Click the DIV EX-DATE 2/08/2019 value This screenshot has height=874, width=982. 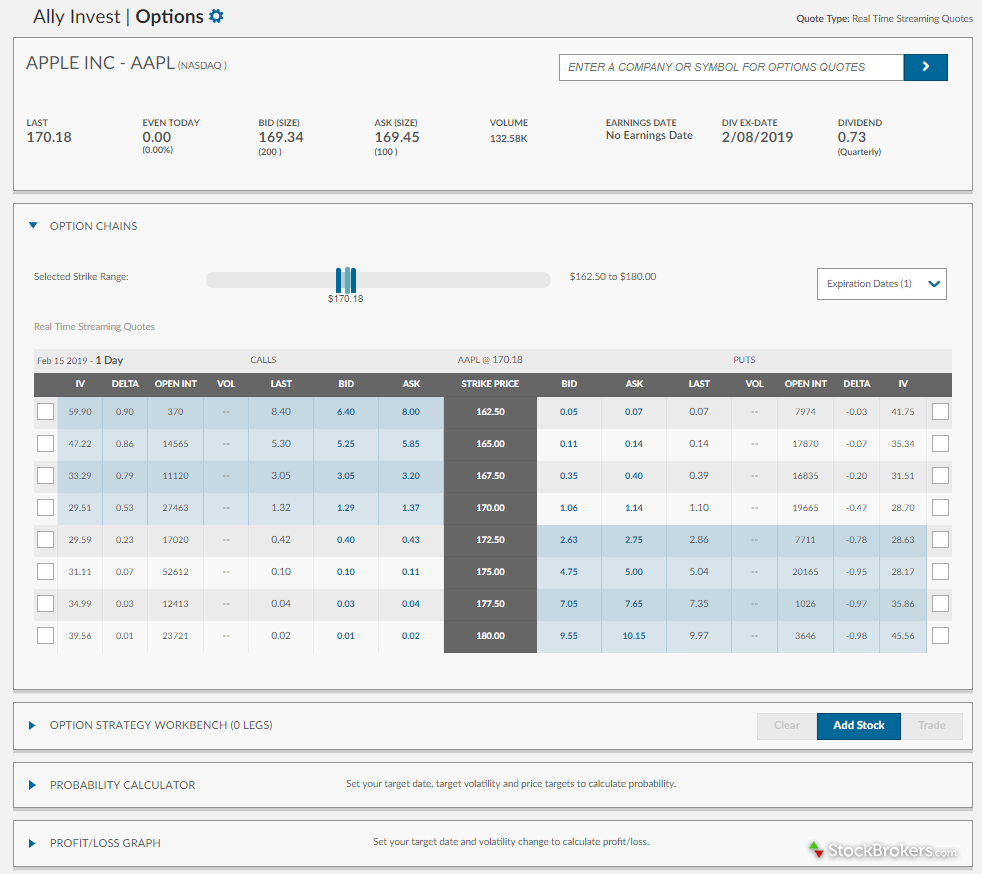click(757, 137)
